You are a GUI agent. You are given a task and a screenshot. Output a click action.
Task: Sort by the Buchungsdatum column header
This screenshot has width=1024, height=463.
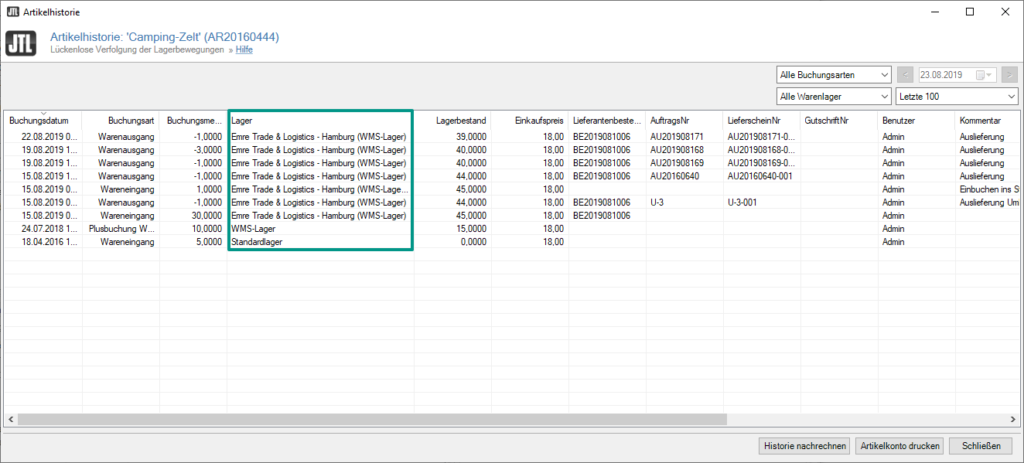tap(41, 120)
